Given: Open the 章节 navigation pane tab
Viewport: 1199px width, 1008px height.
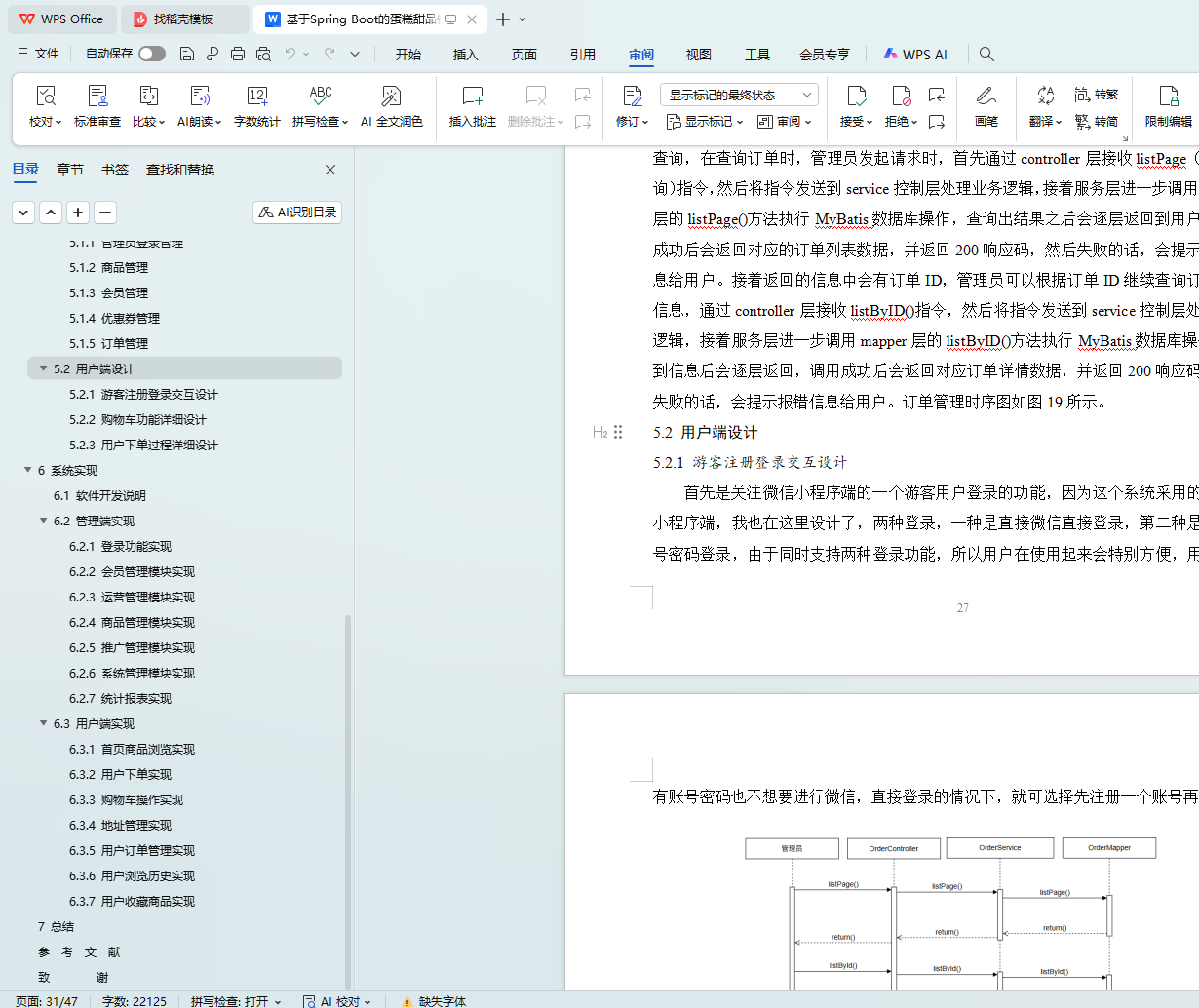Looking at the screenshot, I should click(70, 170).
